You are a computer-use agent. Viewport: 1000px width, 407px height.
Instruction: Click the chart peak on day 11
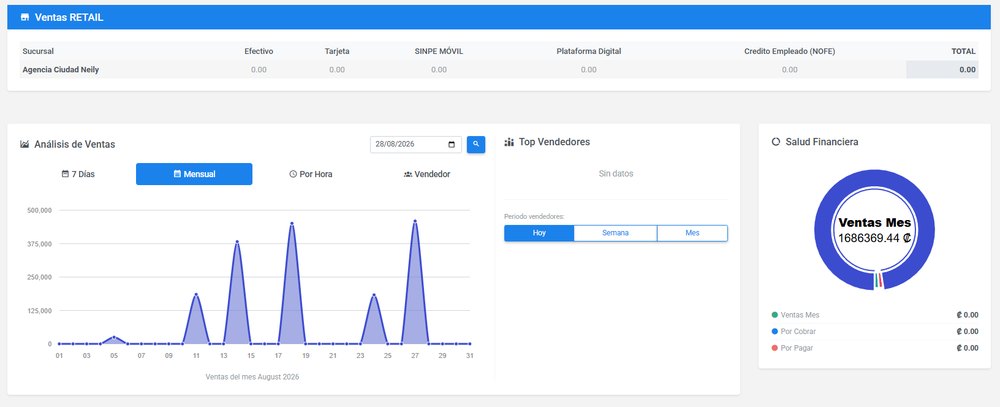196,295
